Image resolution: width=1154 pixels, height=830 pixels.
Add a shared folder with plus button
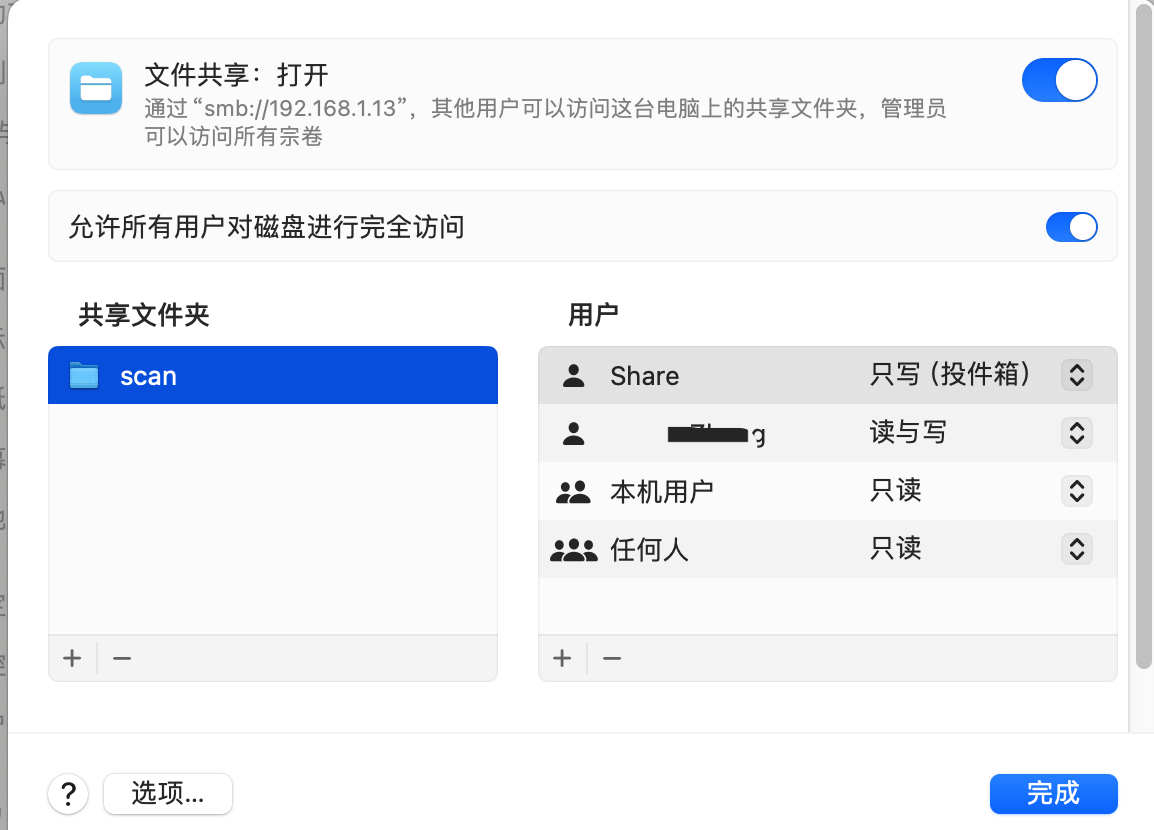(x=72, y=658)
